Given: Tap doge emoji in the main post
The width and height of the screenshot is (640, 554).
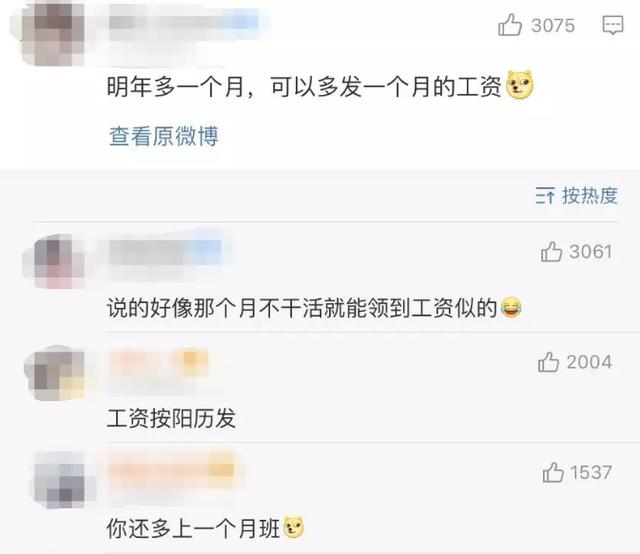Looking at the screenshot, I should (x=520, y=85).
